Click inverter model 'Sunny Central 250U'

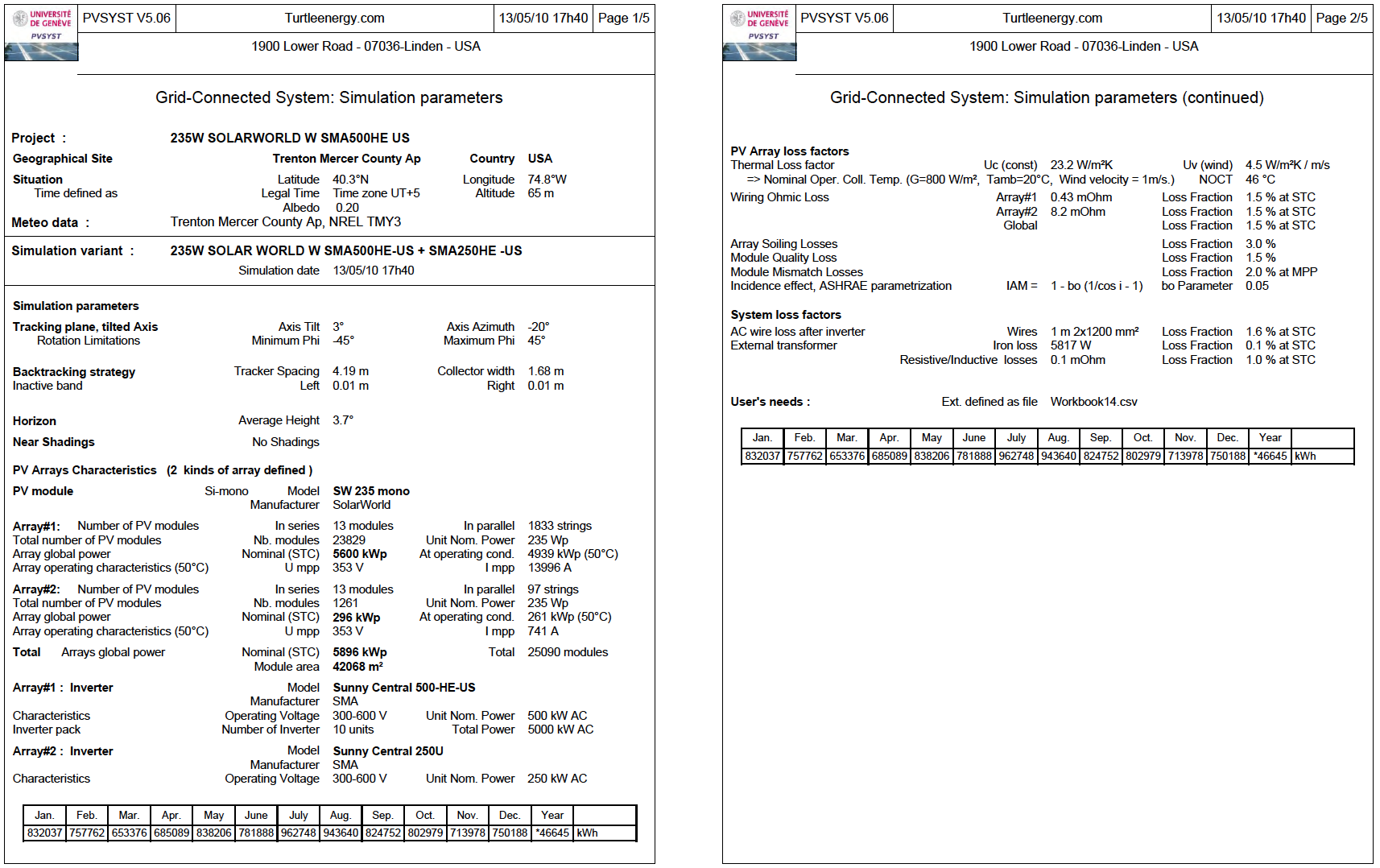pos(388,751)
